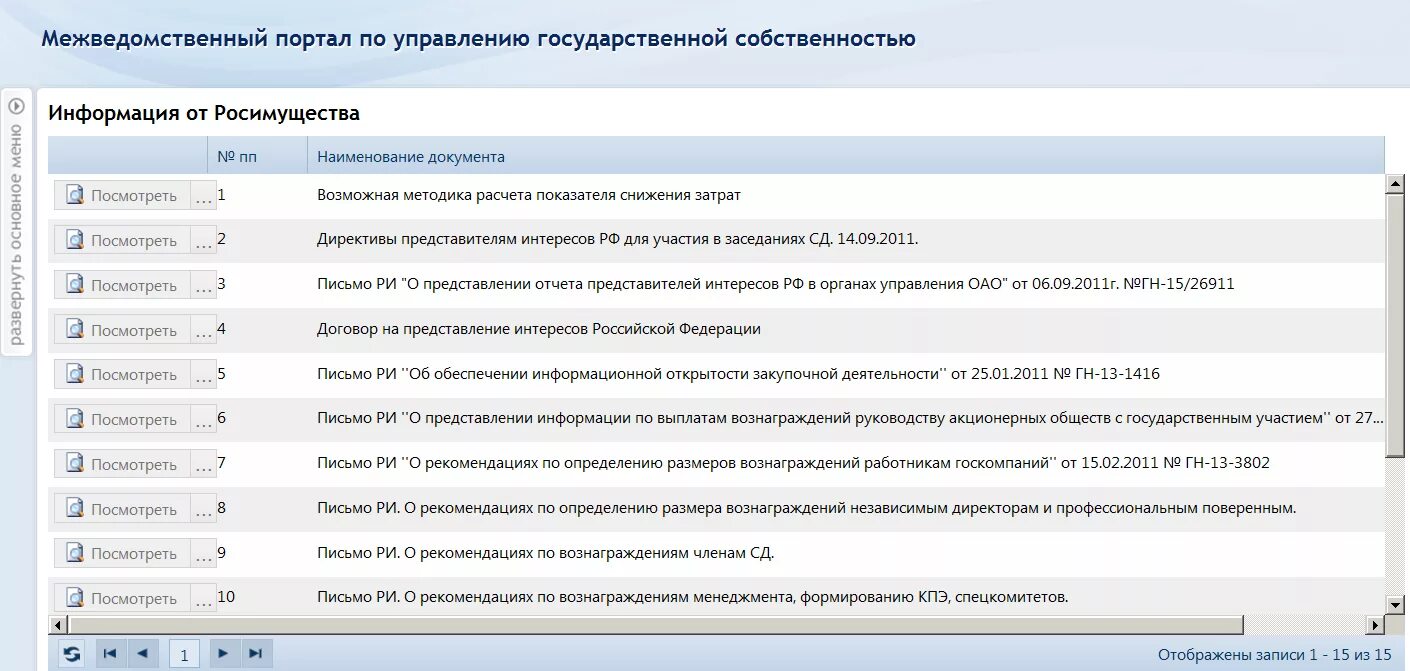Image resolution: width=1410 pixels, height=671 pixels.
Task: Click the 'Информация от Росимущества' heading
Action: [204, 113]
